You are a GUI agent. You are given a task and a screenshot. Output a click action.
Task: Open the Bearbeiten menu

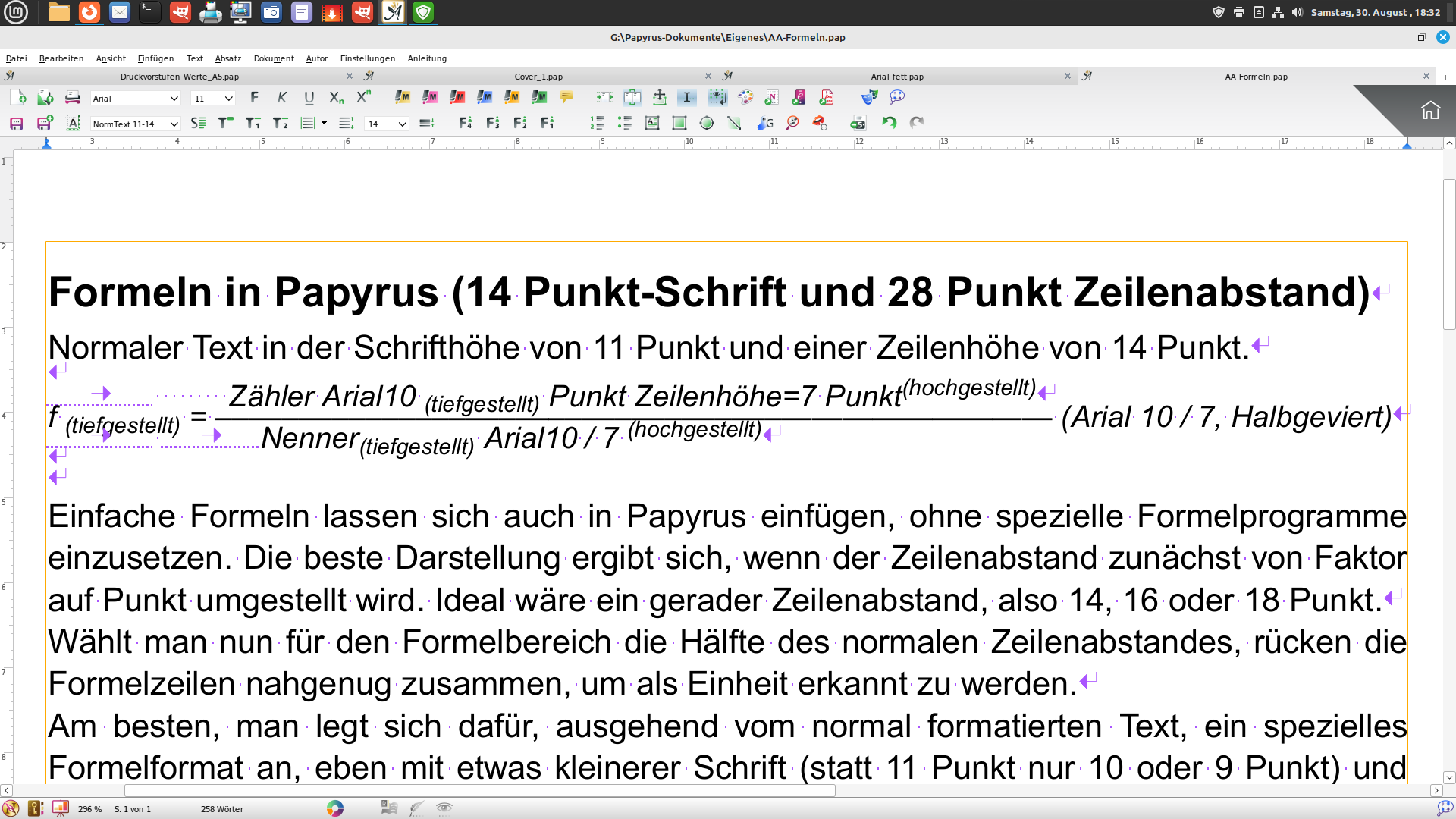(x=61, y=58)
